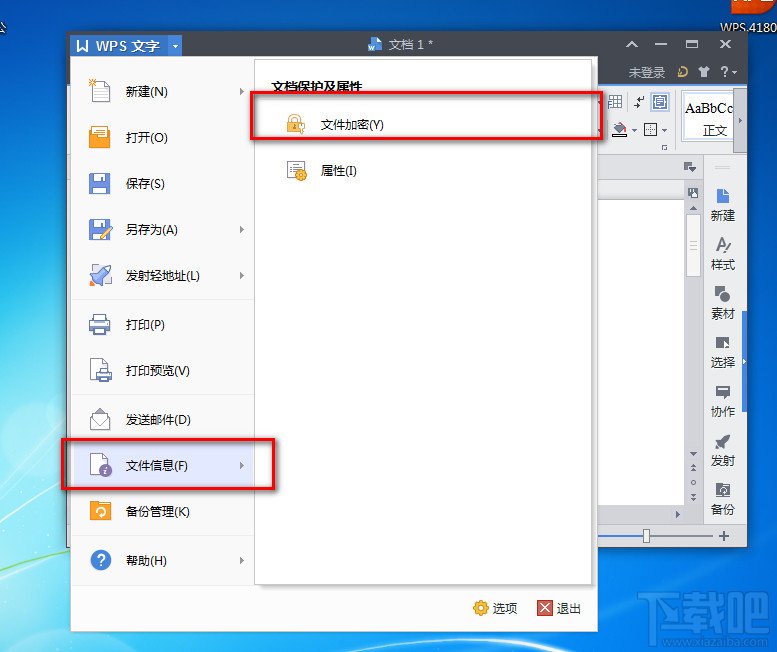Click the vertical scrollbar thumb

693,245
